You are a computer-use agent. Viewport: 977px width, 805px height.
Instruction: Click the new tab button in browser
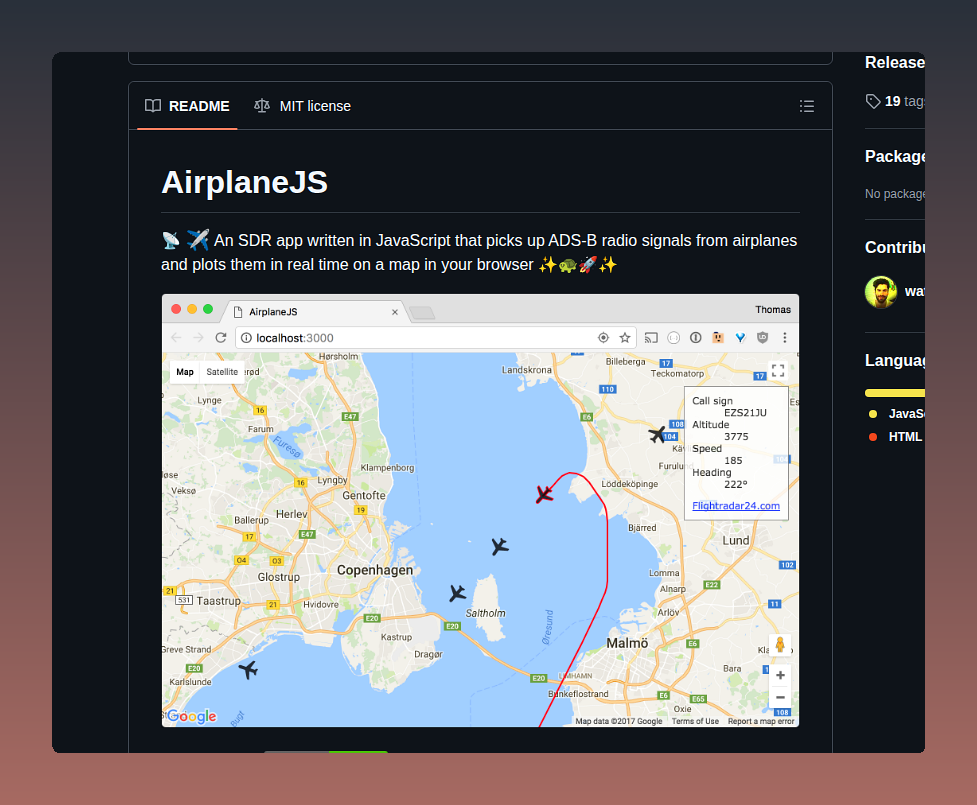[x=422, y=313]
